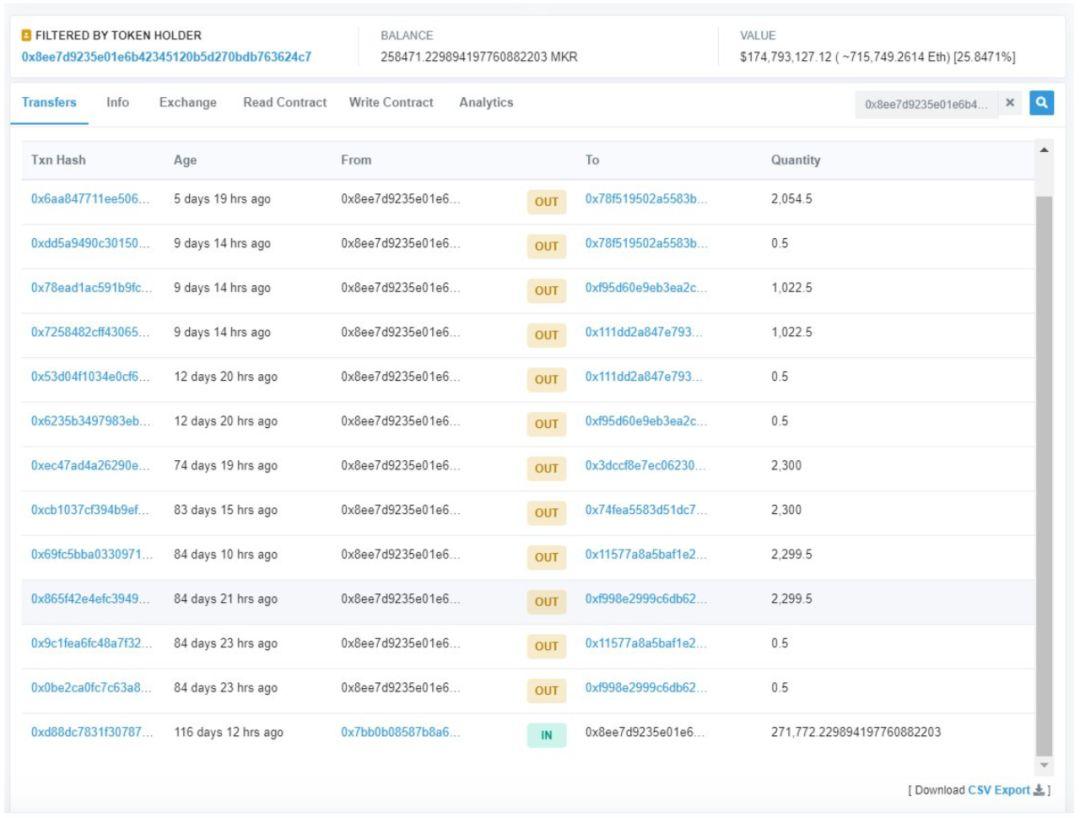Open sender address 0x7bb0b08587b8a6
Image resolution: width=1080 pixels, height=818 pixels.
coord(400,732)
